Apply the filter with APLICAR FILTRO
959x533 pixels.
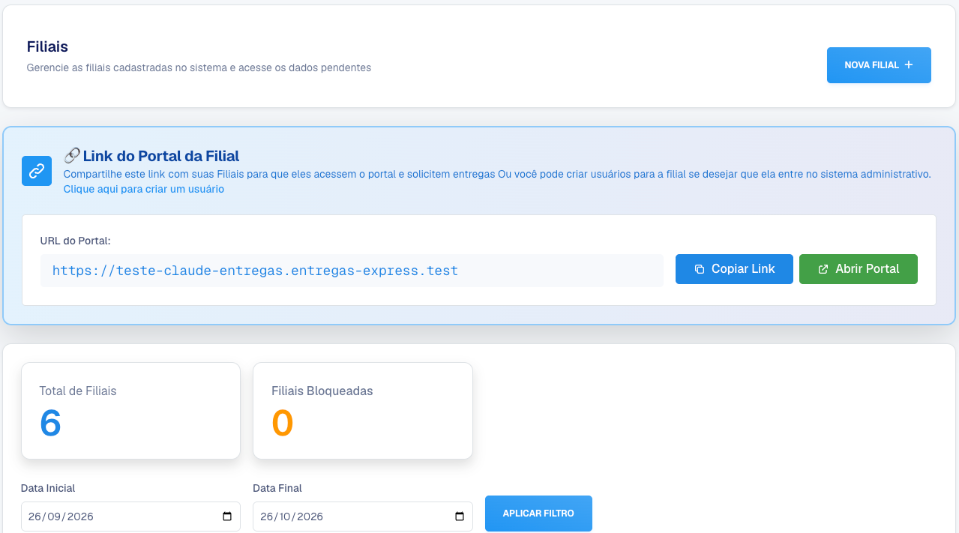[x=538, y=513]
